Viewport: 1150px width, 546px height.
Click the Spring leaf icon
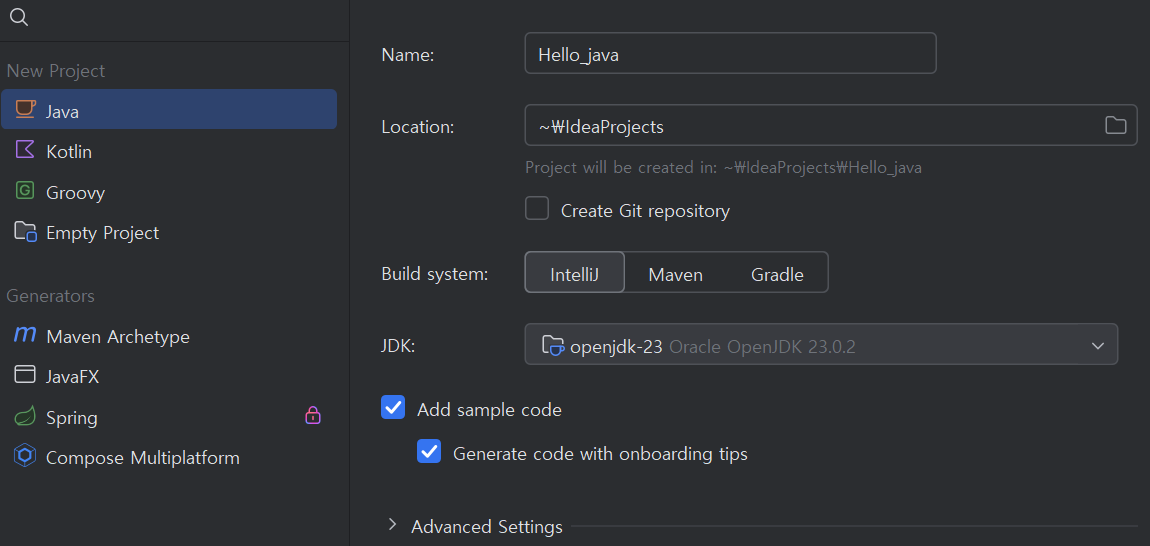tap(25, 417)
